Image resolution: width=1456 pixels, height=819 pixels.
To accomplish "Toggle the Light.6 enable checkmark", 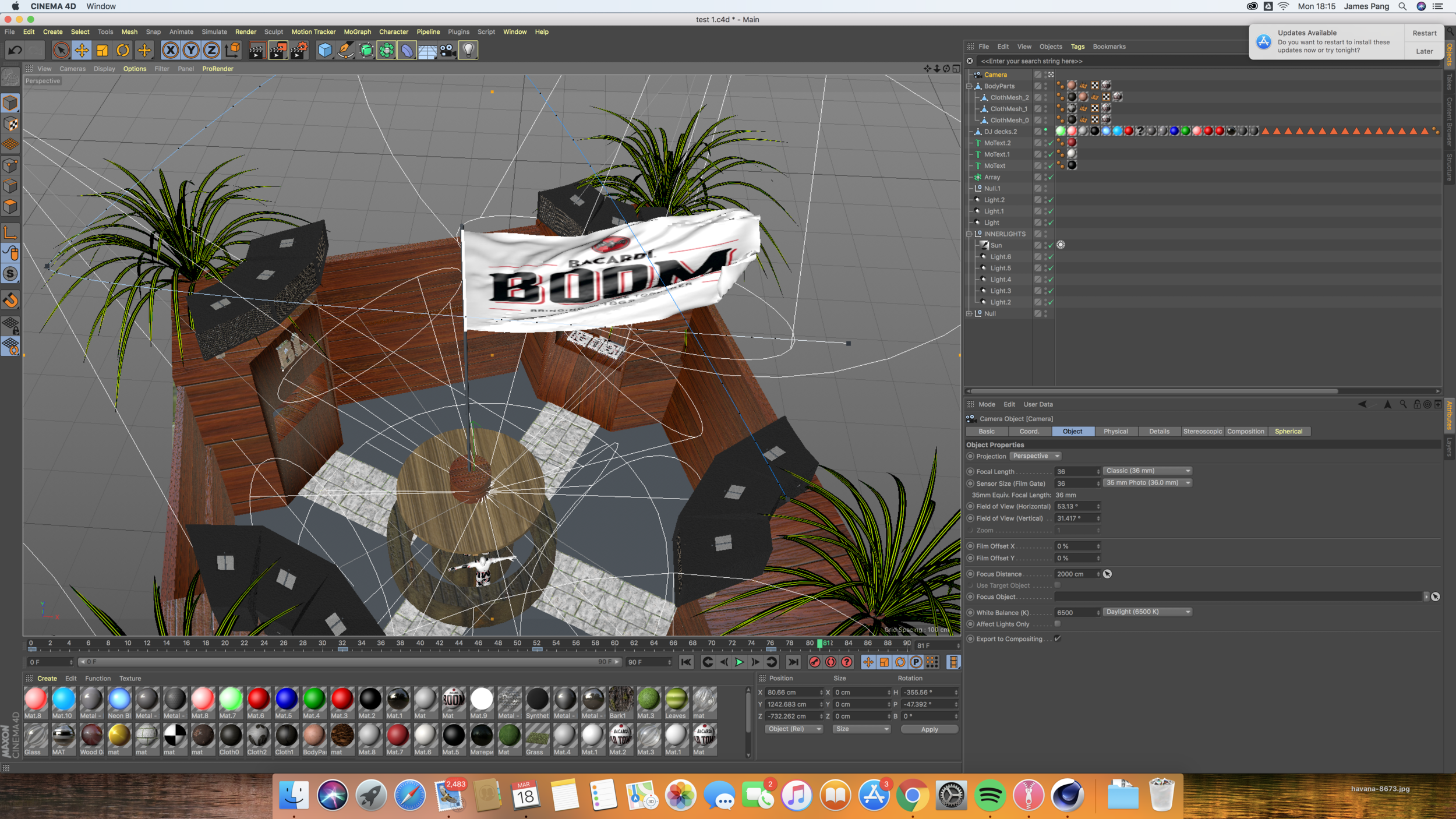I will point(1051,257).
